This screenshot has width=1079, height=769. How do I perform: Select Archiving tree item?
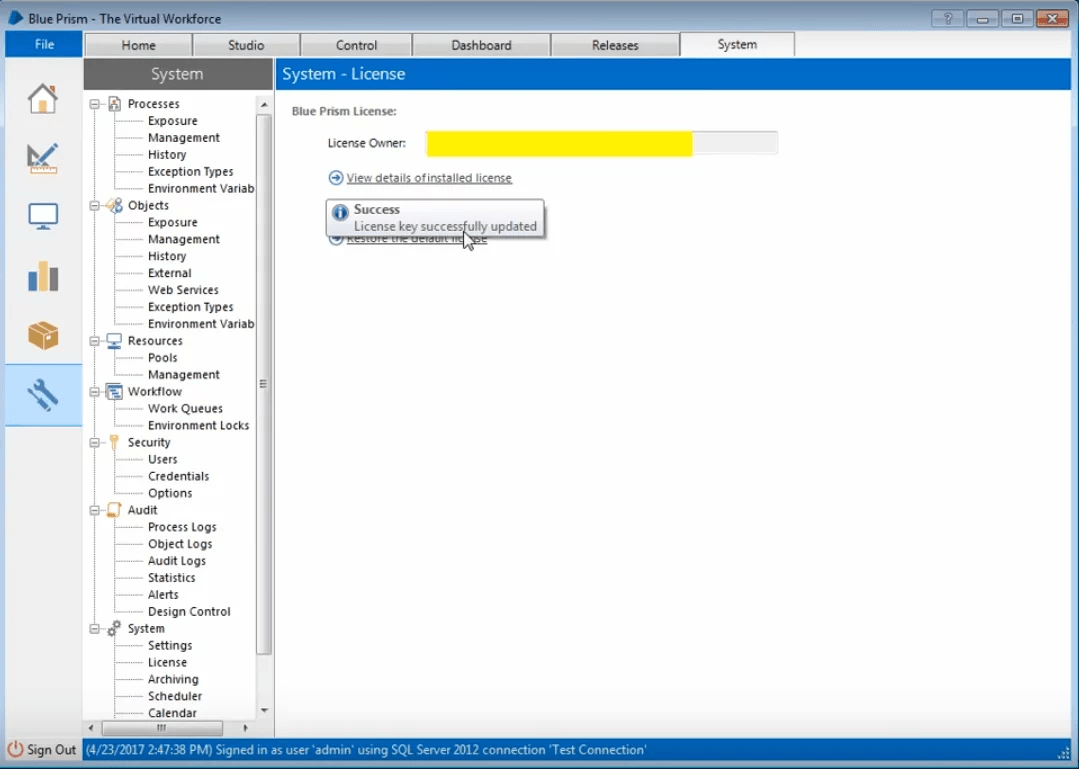pos(173,679)
